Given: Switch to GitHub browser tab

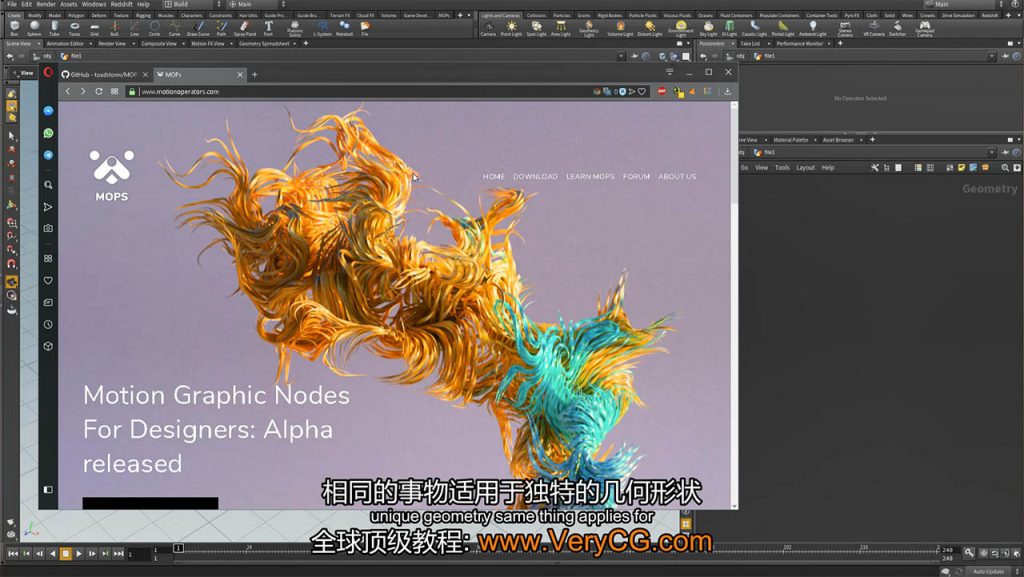Looking at the screenshot, I should point(104,74).
